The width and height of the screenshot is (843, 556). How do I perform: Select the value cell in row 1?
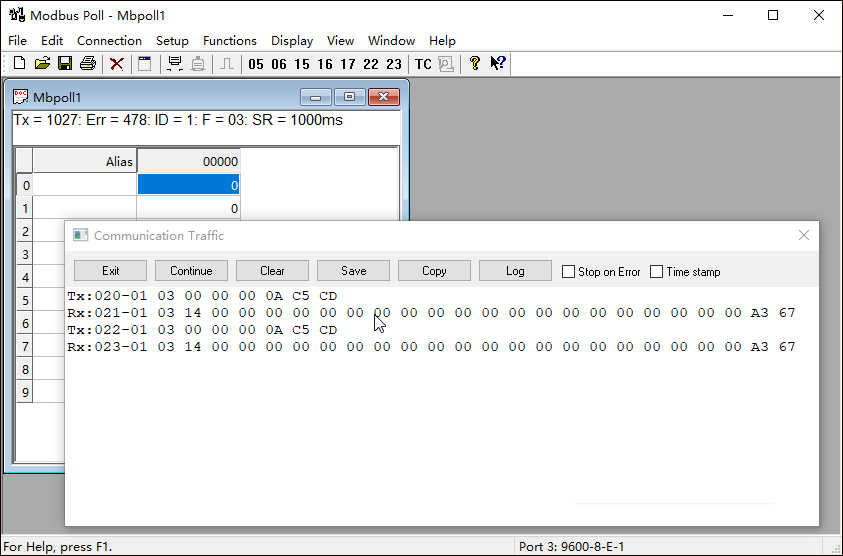click(x=188, y=208)
